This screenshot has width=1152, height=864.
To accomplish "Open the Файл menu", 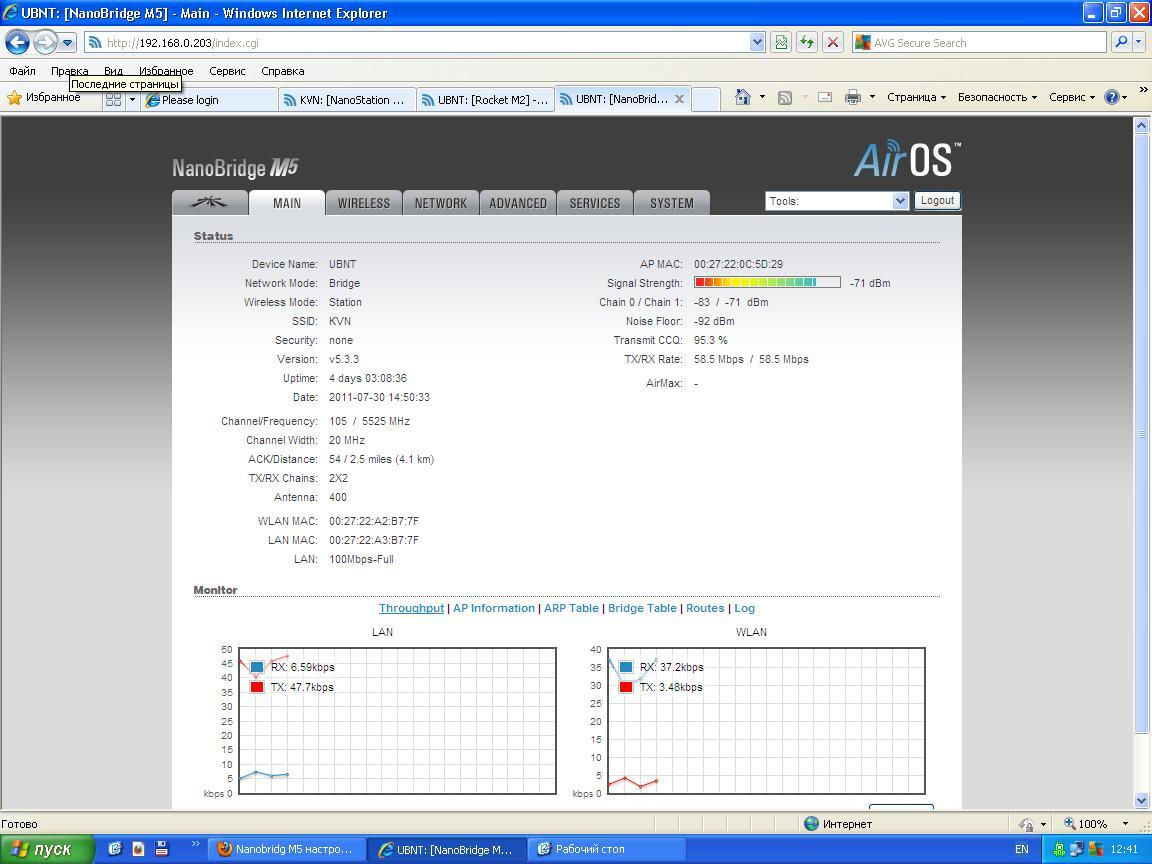I will pos(22,71).
